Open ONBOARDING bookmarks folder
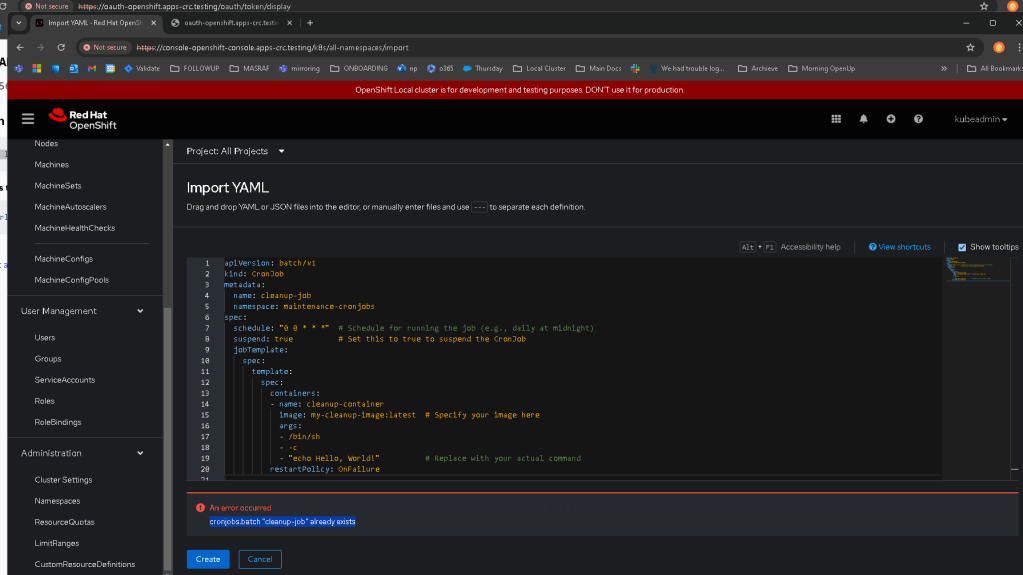This screenshot has width=1023, height=575. (359, 69)
